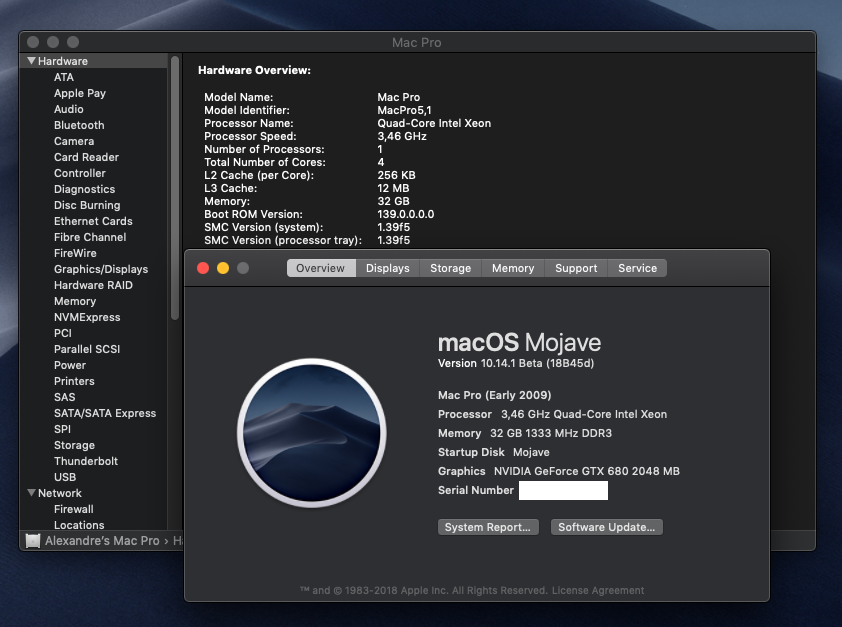The height and width of the screenshot is (627, 842).
Task: Select Card Reader in the sidebar
Action: [x=86, y=157]
